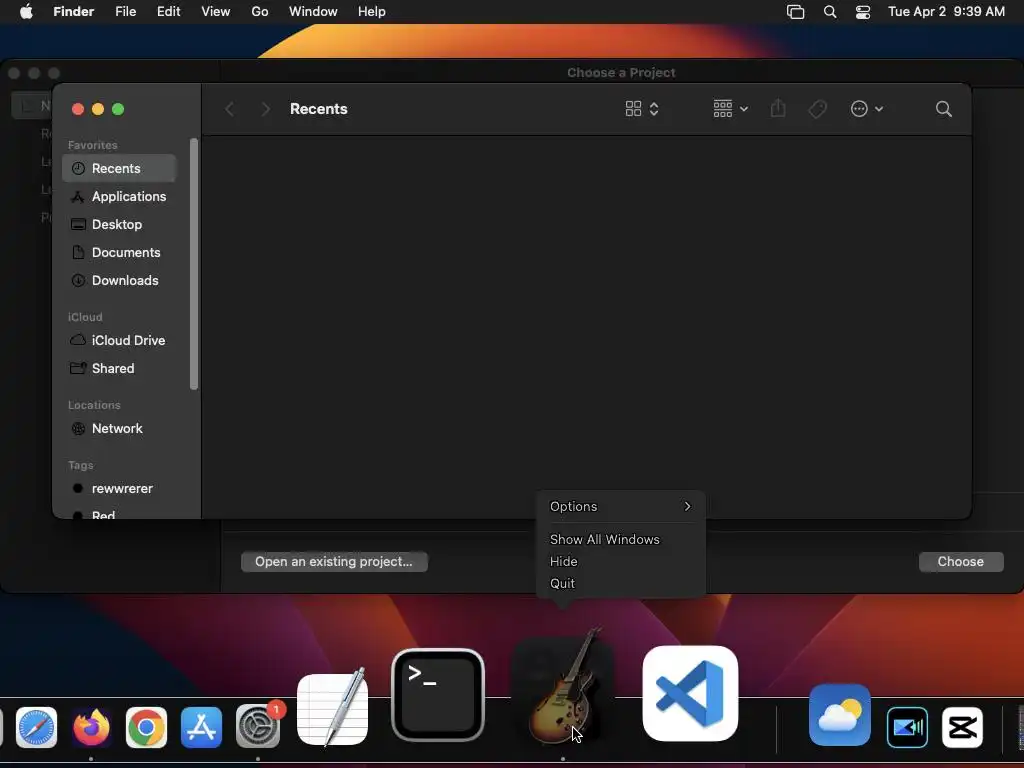The height and width of the screenshot is (768, 1024).
Task: Open the Window menu
Action: pyautogui.click(x=313, y=12)
